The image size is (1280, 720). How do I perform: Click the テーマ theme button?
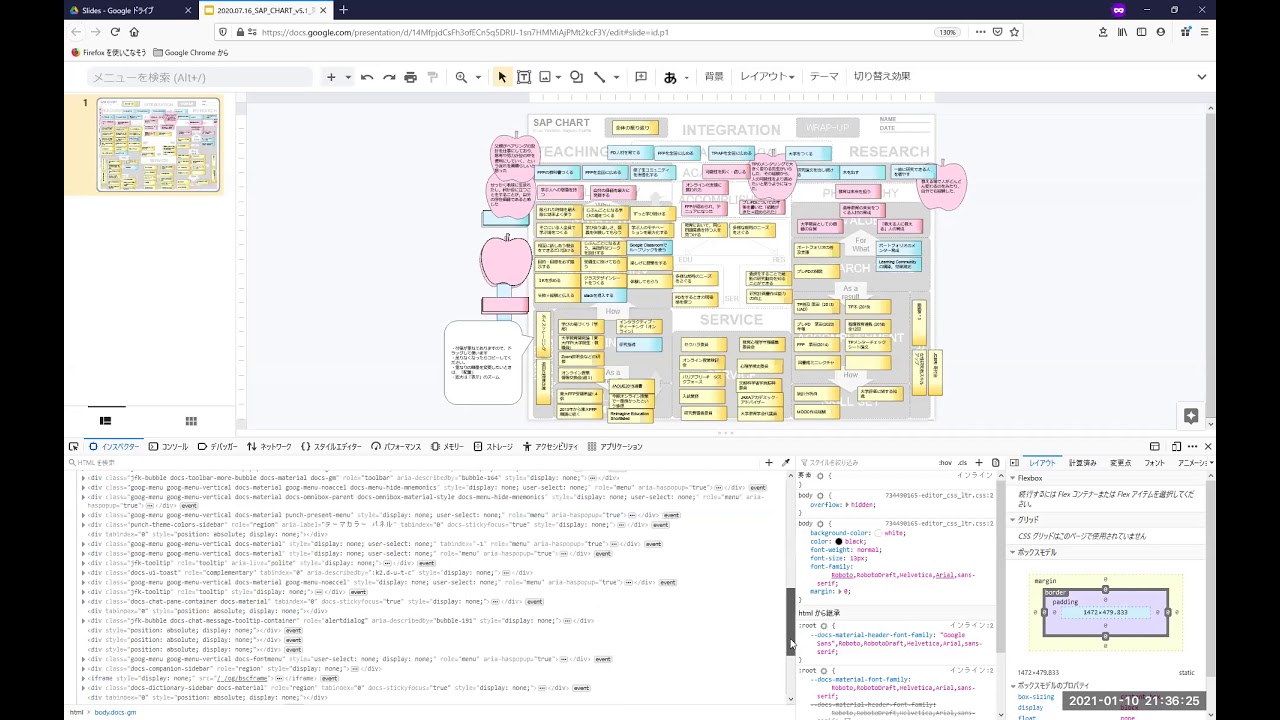click(824, 77)
